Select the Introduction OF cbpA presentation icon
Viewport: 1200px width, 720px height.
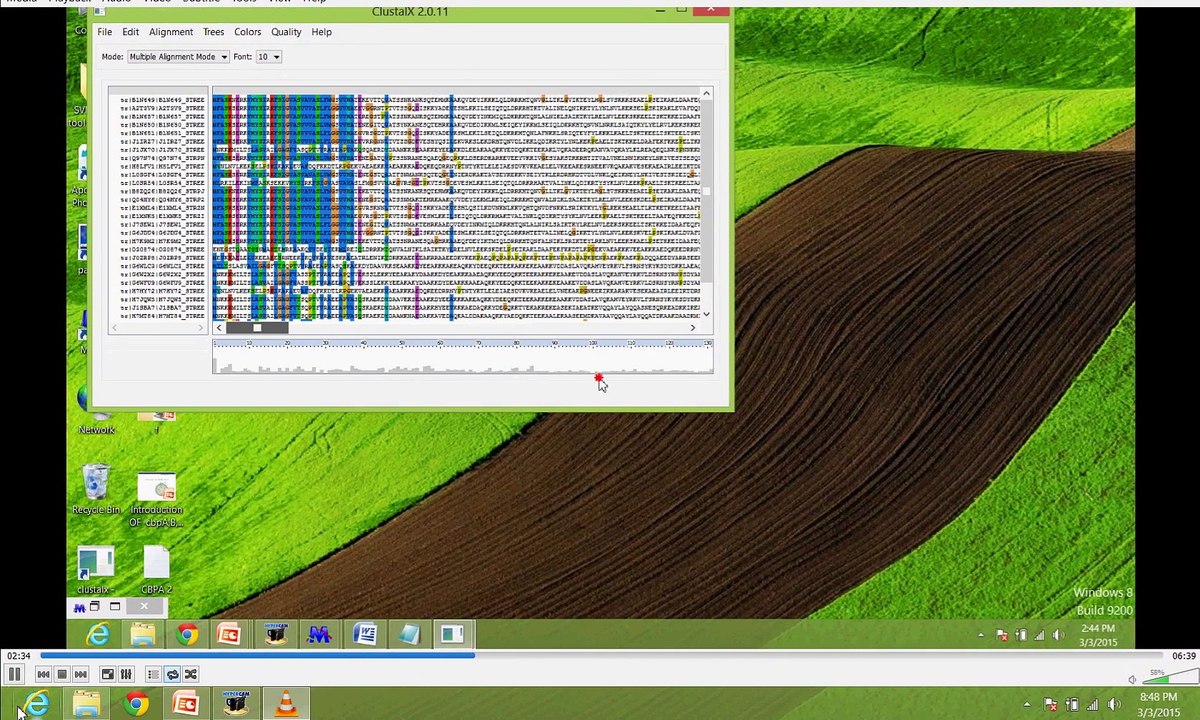pyautogui.click(x=156, y=501)
